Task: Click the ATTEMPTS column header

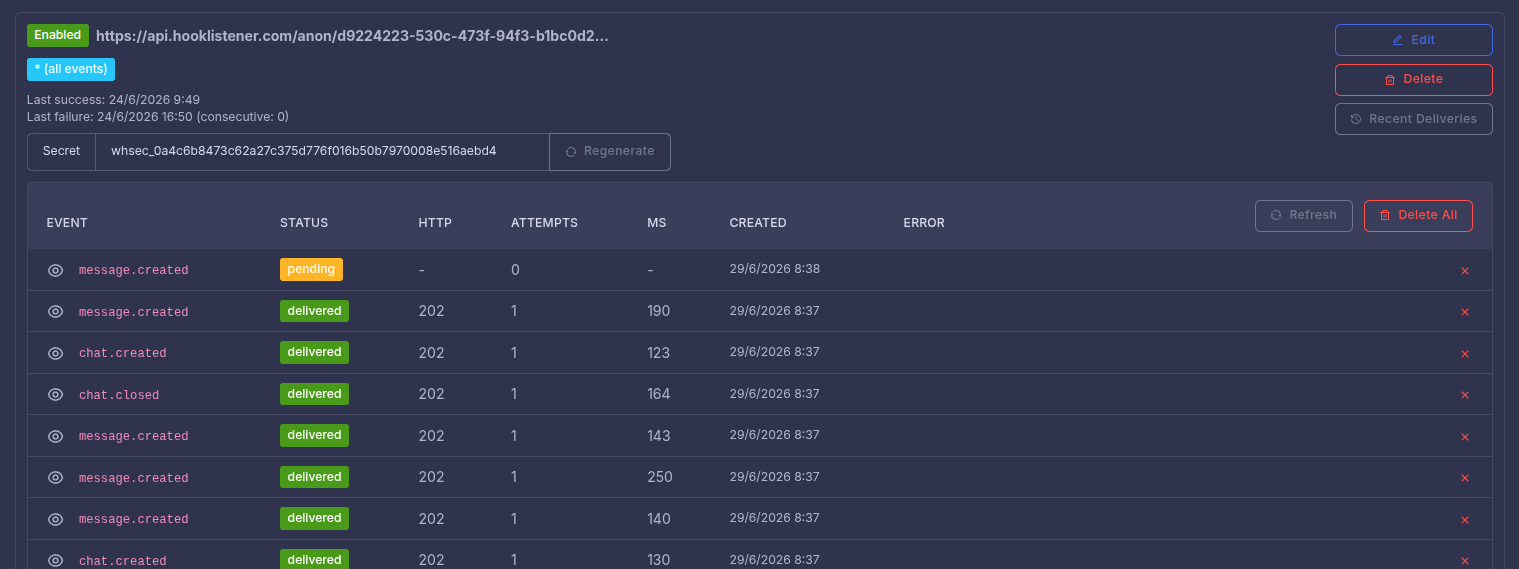Action: coord(544,223)
